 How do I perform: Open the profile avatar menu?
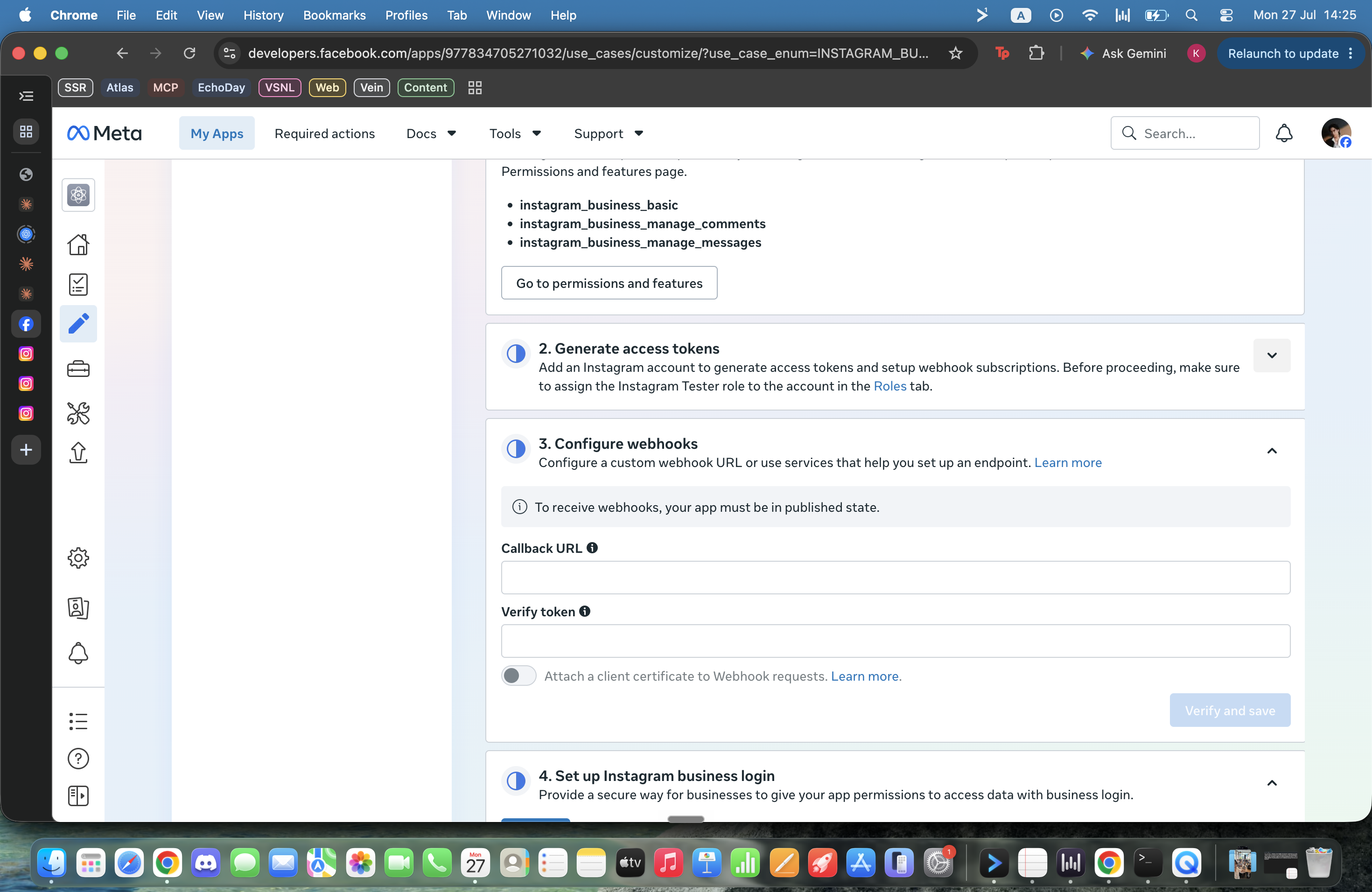click(x=1336, y=133)
